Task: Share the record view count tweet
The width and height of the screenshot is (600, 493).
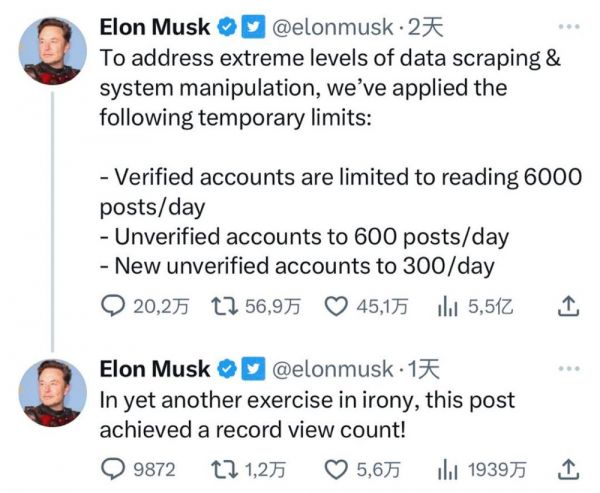Action: click(567, 467)
